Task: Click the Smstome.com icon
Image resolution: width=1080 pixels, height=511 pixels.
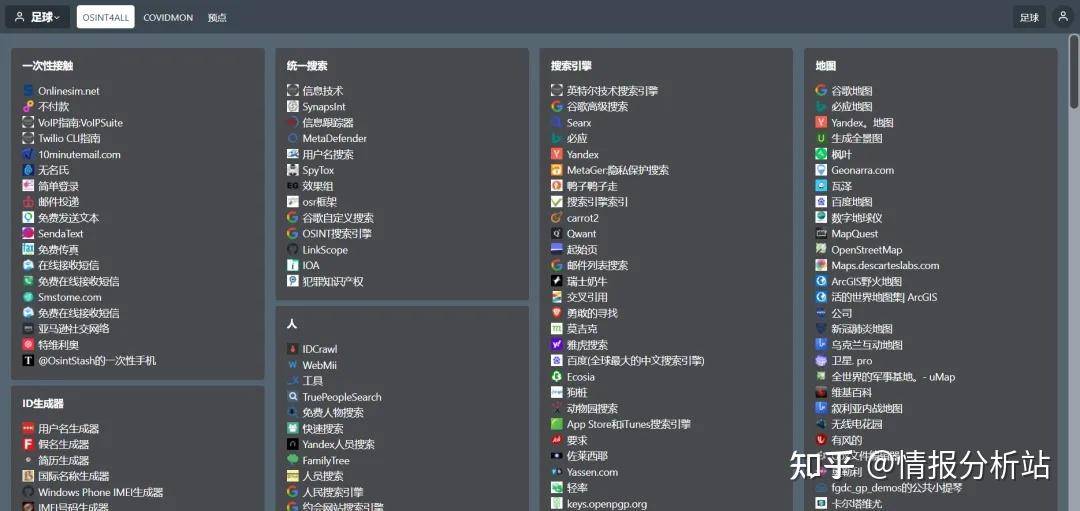Action: pos(28,297)
